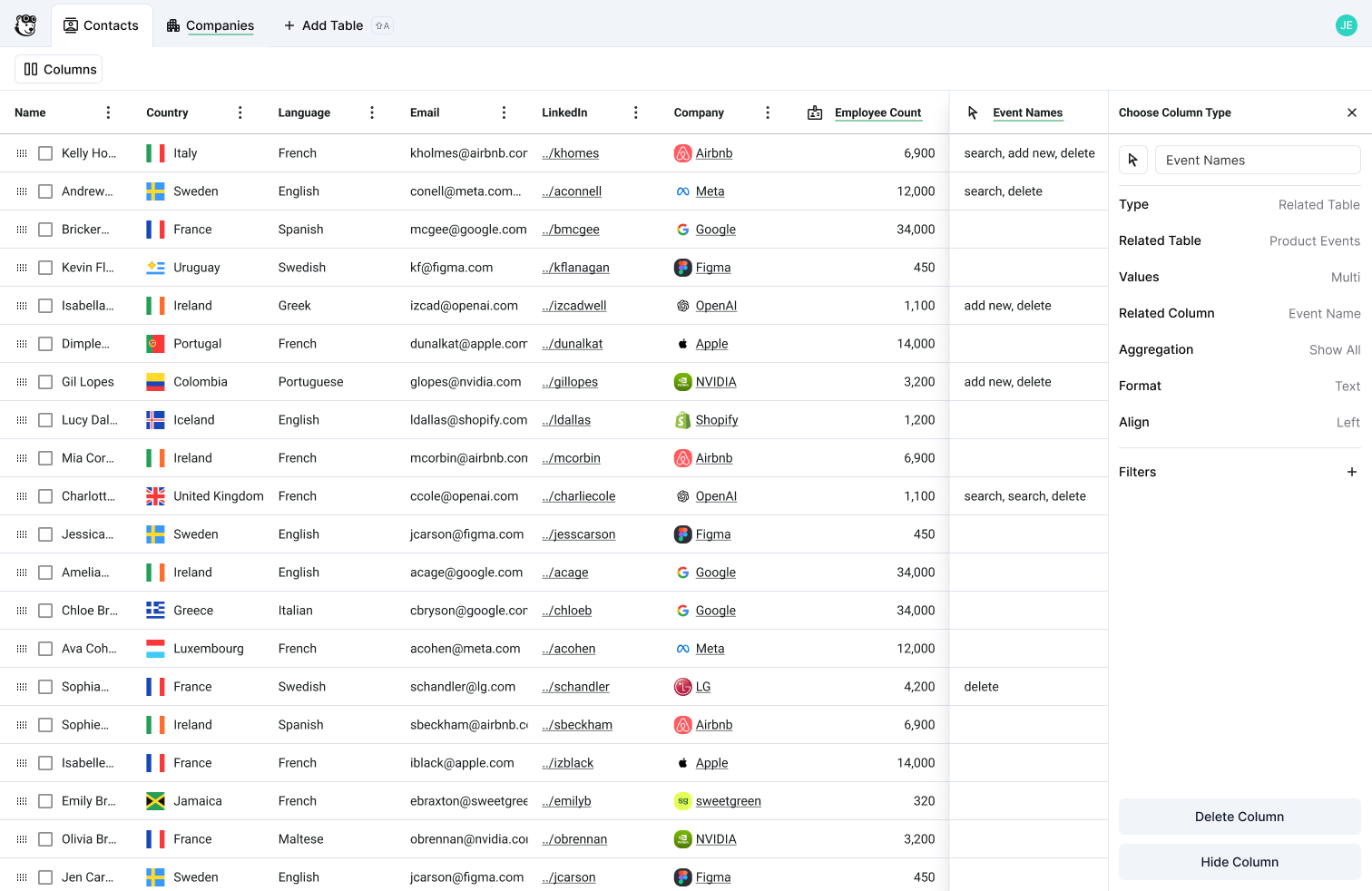Click drag handle for Kelly Ho row
This screenshot has width=1372, height=891.
coord(22,153)
